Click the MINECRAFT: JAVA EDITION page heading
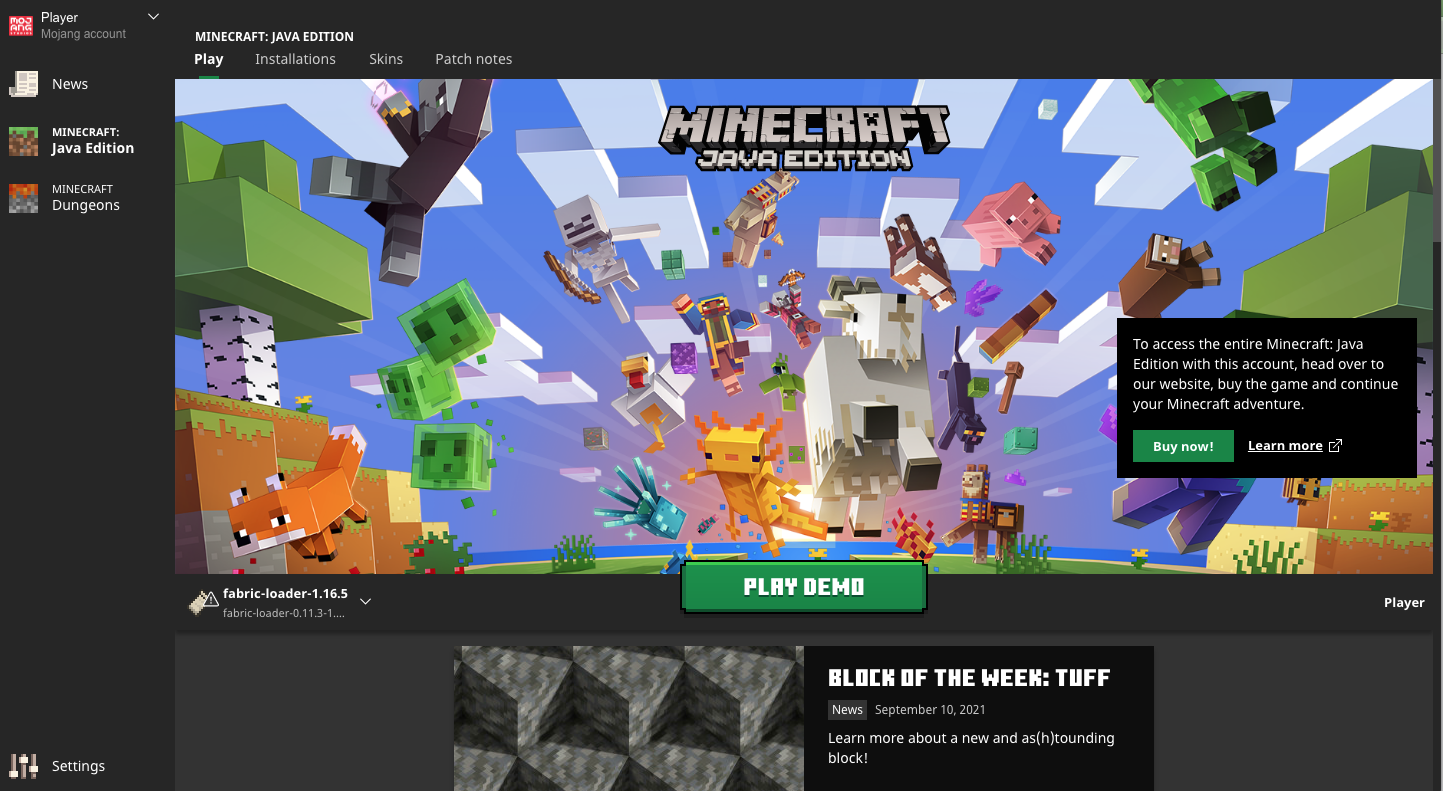This screenshot has width=1443, height=791. (x=274, y=37)
